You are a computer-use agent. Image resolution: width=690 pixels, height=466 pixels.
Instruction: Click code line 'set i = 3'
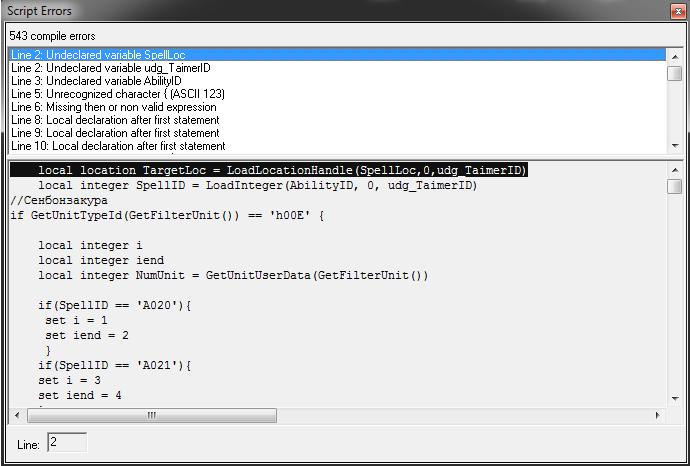[69, 380]
